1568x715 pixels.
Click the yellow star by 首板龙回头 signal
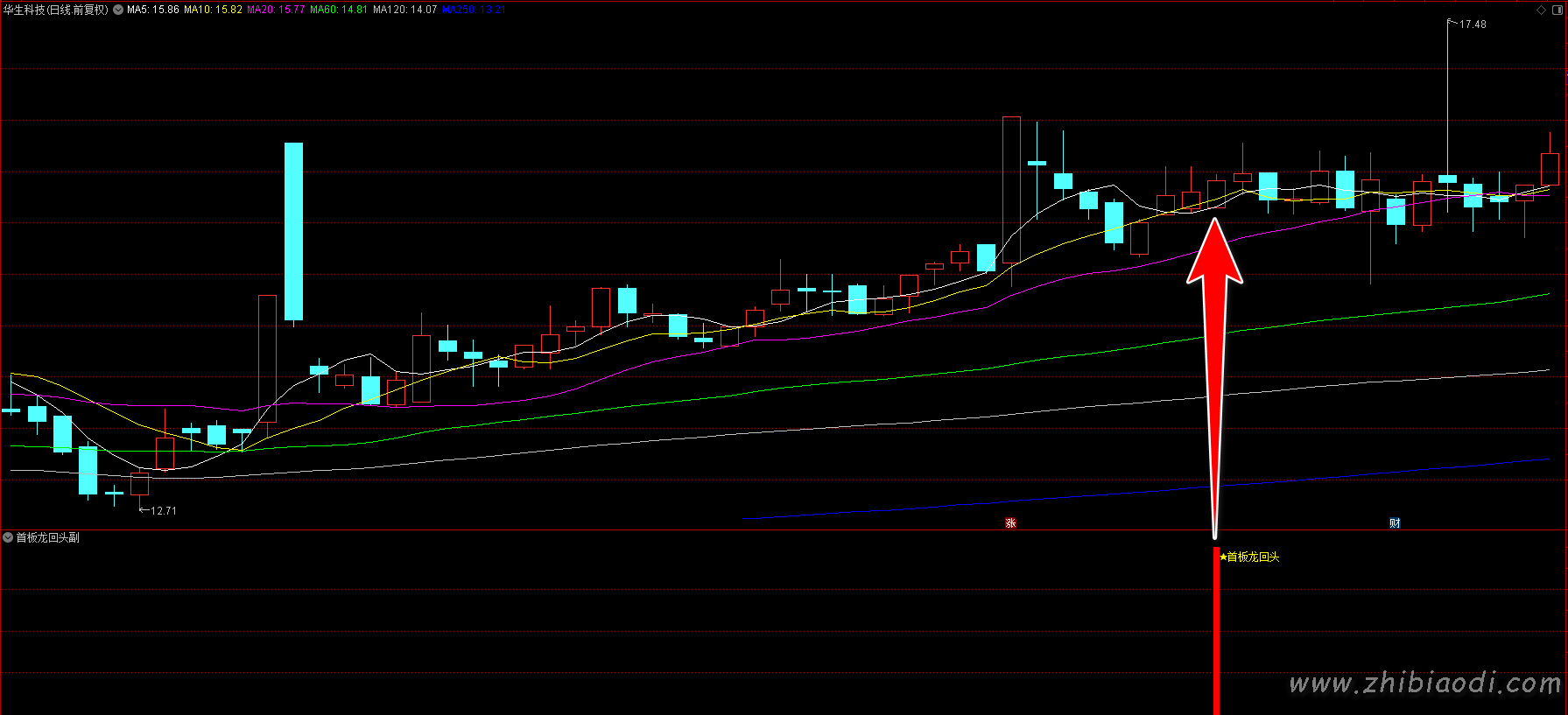point(1223,557)
